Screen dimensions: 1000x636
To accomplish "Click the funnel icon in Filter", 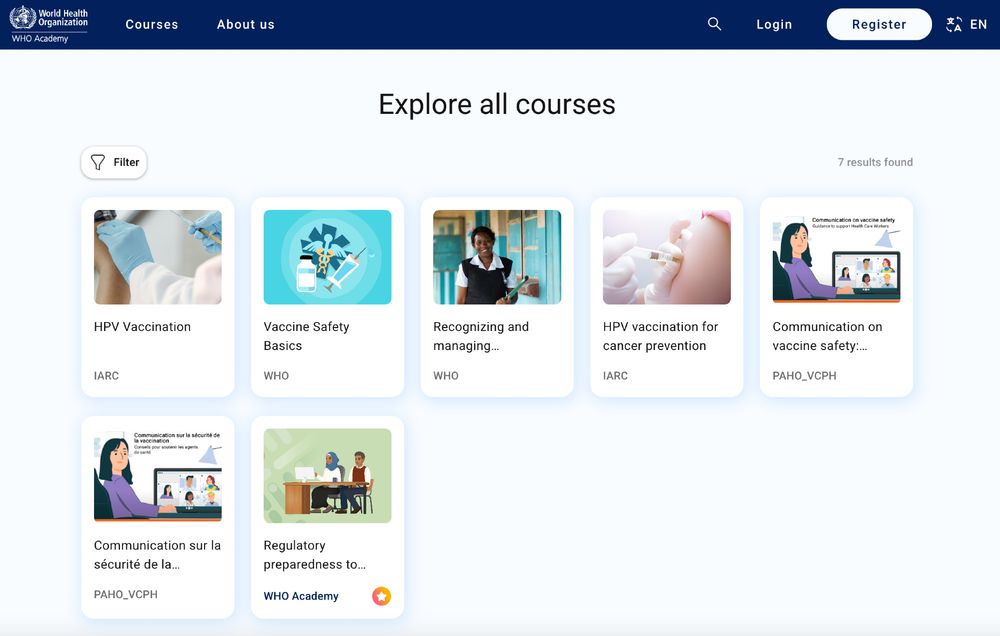I will point(98,162).
